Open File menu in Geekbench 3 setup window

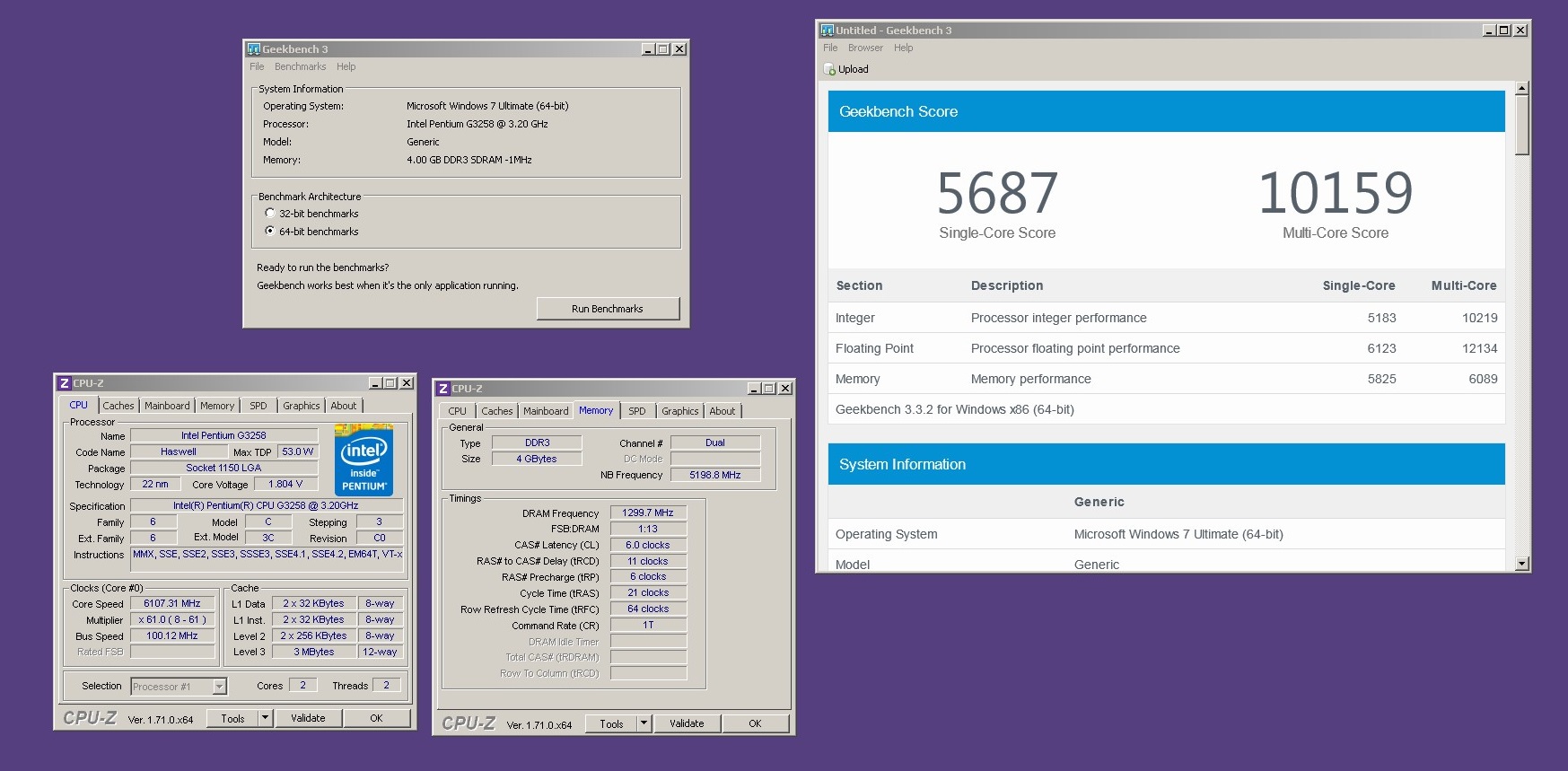257,66
